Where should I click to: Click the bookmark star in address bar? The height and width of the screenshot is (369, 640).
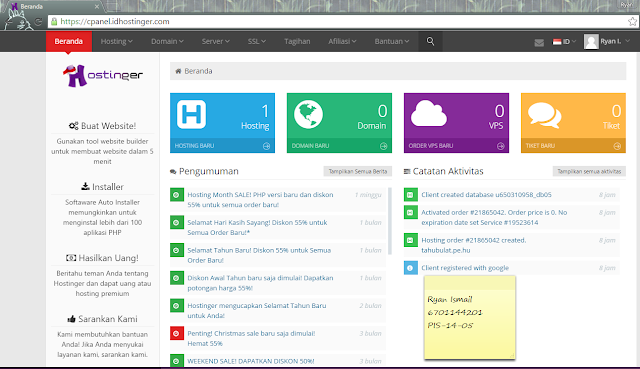coord(632,21)
